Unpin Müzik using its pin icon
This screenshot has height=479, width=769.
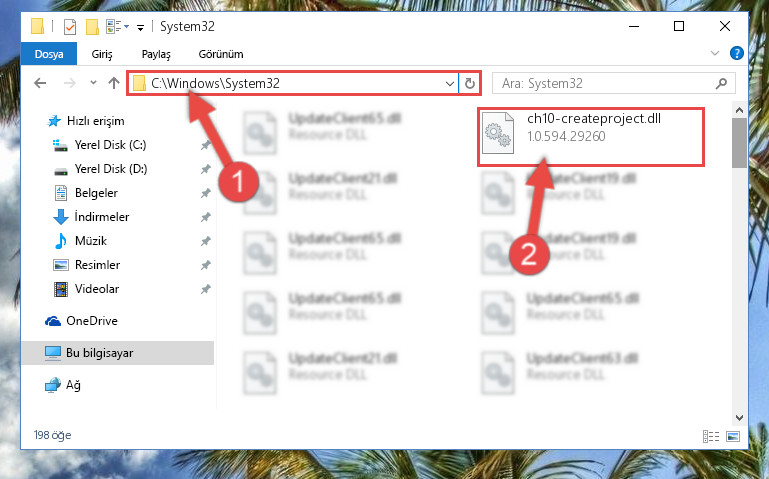coord(205,241)
